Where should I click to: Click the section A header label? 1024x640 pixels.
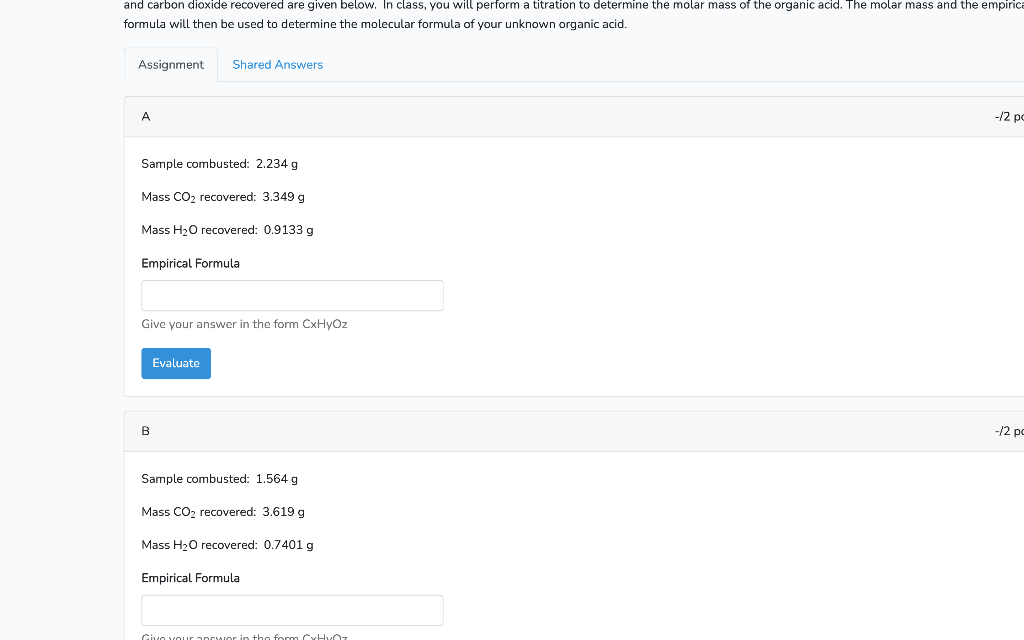click(146, 117)
